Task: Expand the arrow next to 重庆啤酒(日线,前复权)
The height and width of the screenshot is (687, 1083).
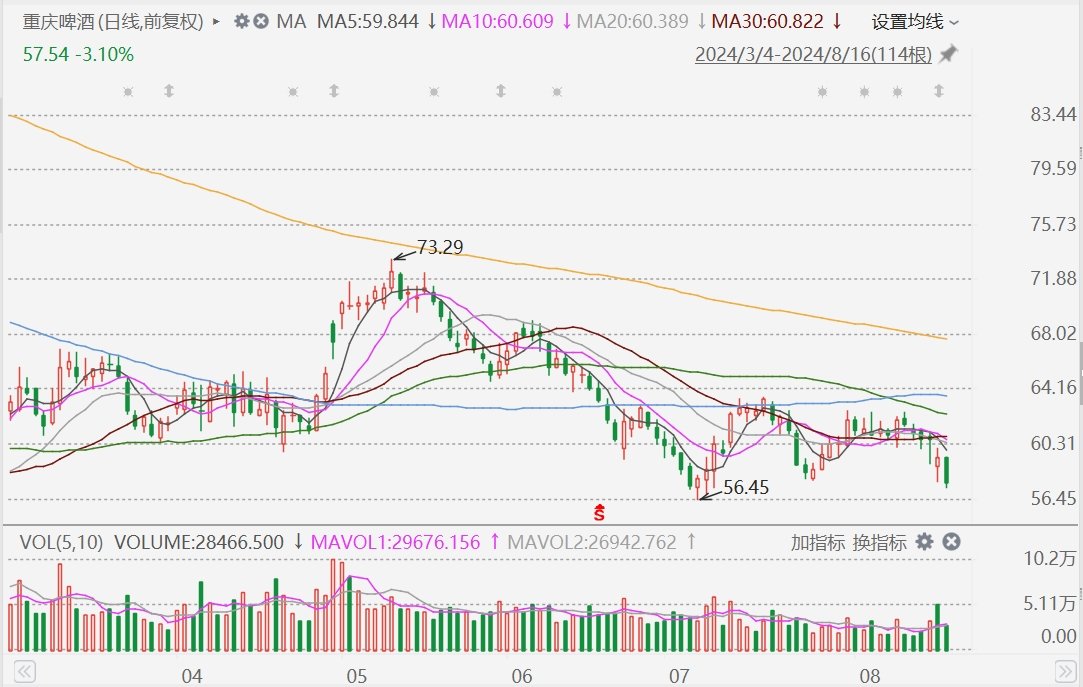Action: point(216,21)
